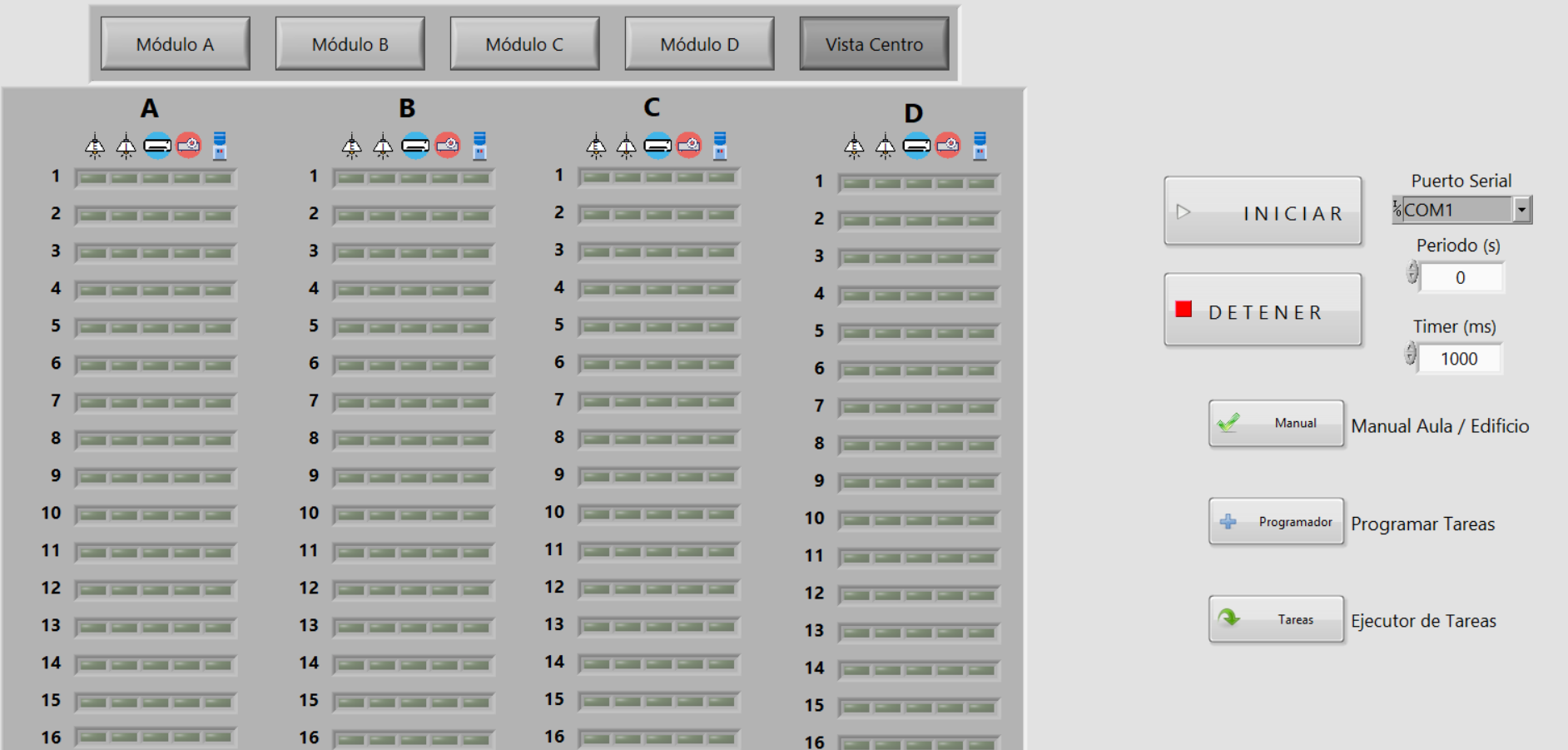This screenshot has height=750, width=1568.
Task: Click the Timer (ms) stepper arrows
Action: (1410, 355)
